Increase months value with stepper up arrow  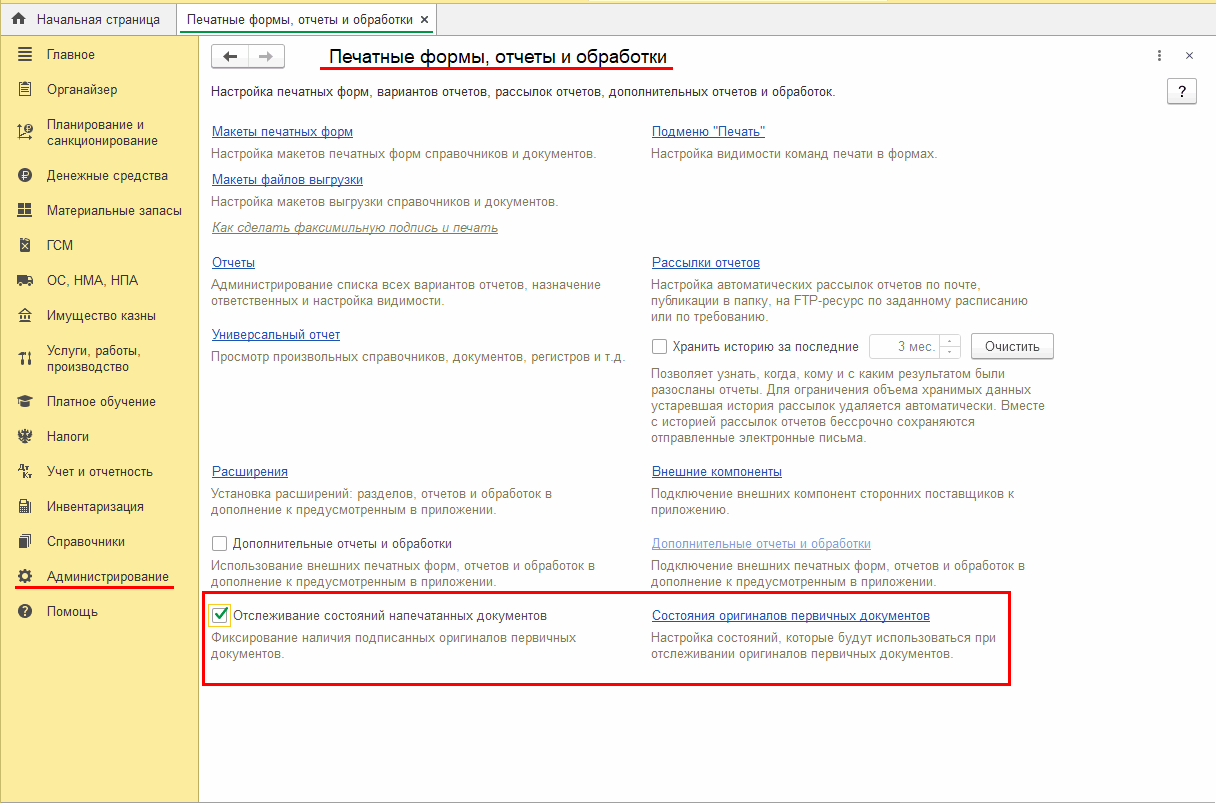[950, 341]
